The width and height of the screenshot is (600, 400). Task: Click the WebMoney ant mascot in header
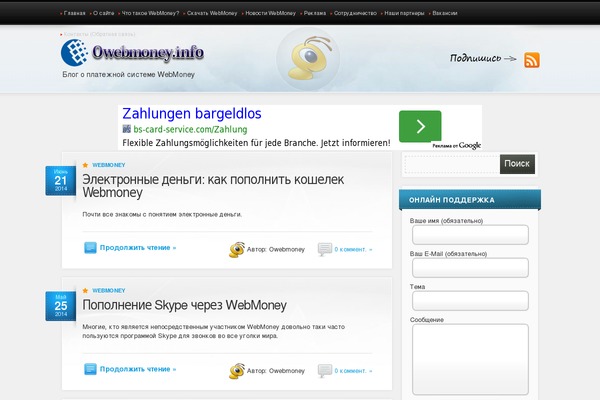coord(308,58)
